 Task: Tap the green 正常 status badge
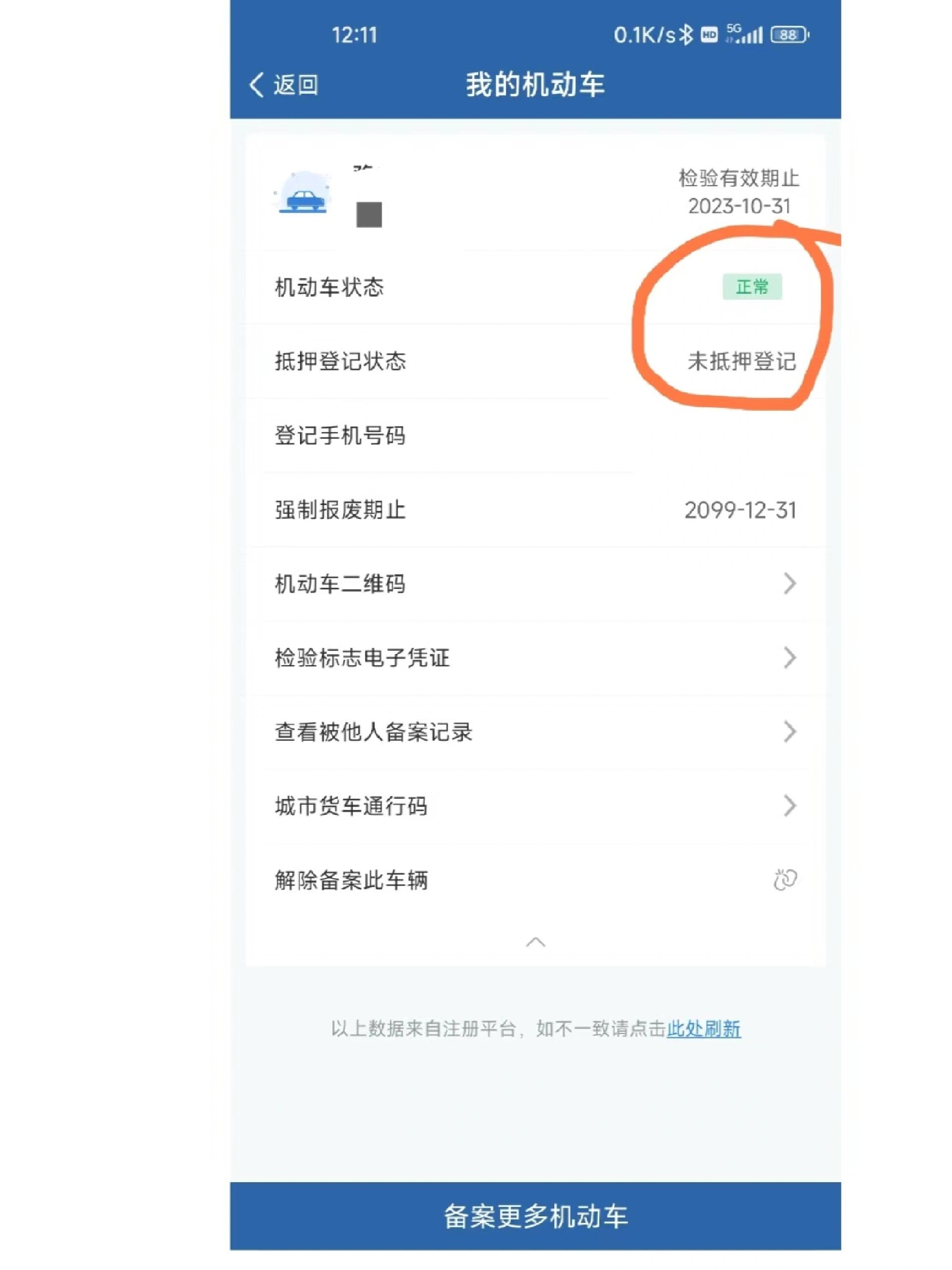(752, 287)
